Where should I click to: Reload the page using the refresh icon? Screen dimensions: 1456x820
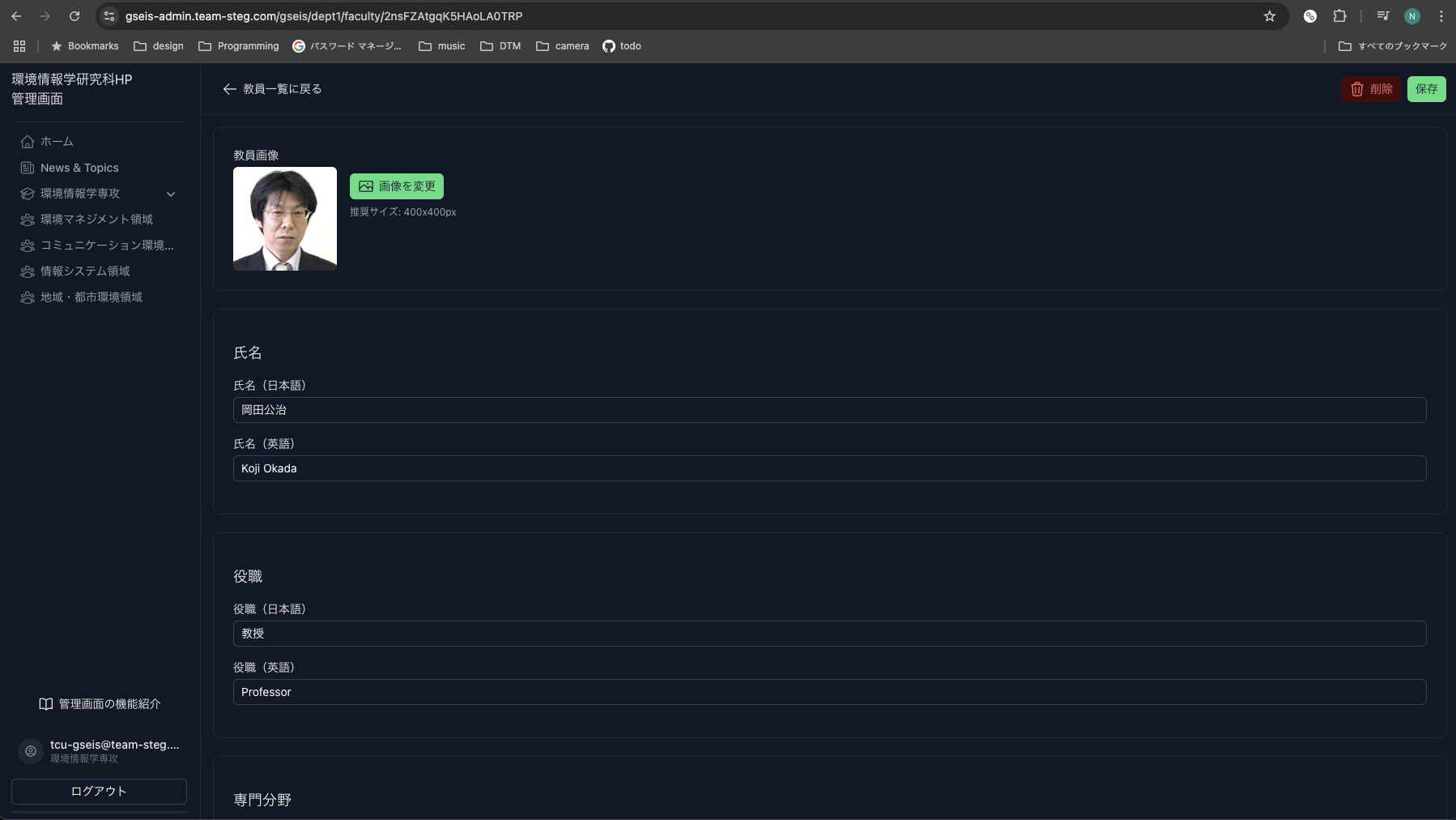(75, 16)
